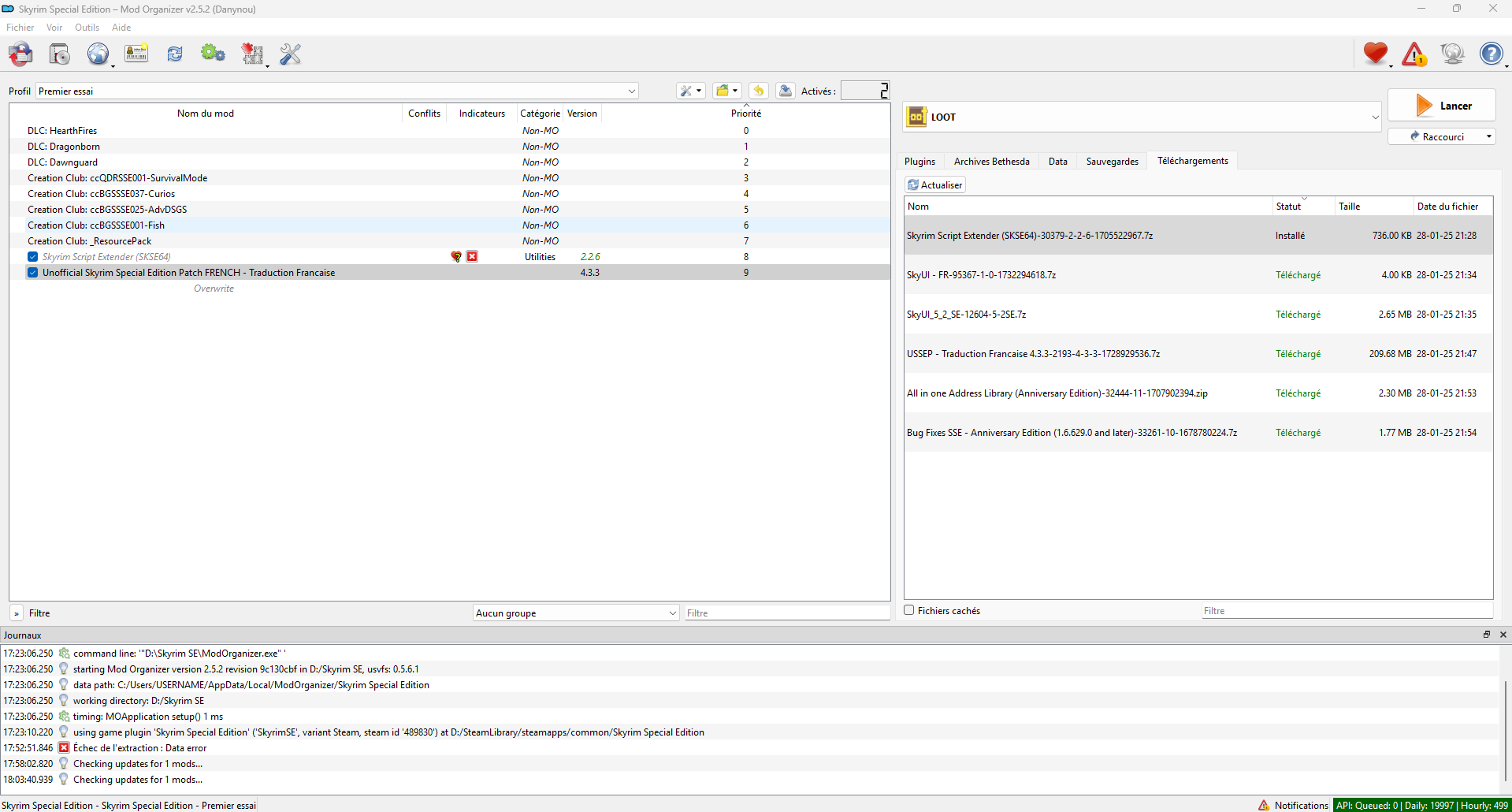This screenshot has width=1512, height=812.
Task: Select the SkyUI - FR-95367 download
Action: (1198, 274)
